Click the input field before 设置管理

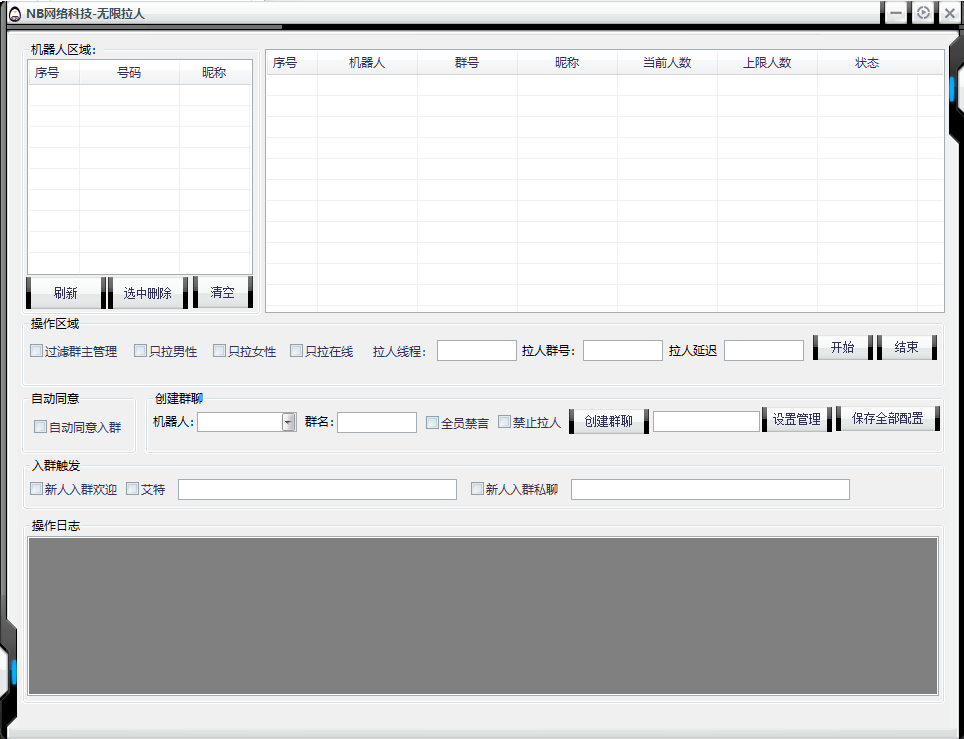click(x=706, y=421)
